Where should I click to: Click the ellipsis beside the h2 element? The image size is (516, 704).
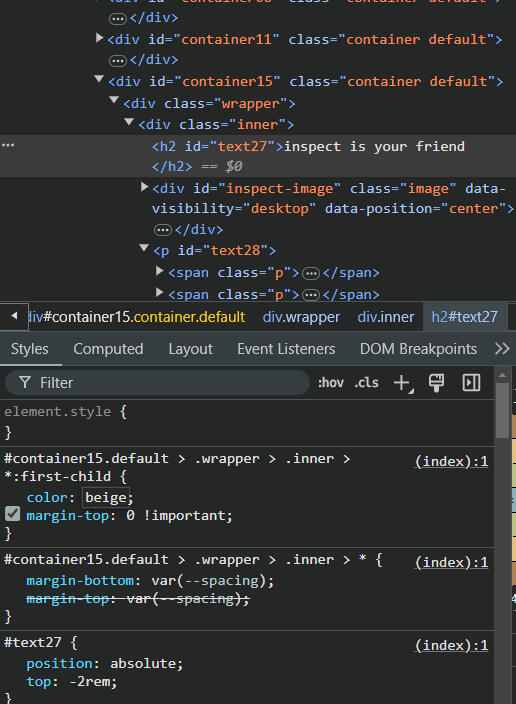[x=8, y=145]
